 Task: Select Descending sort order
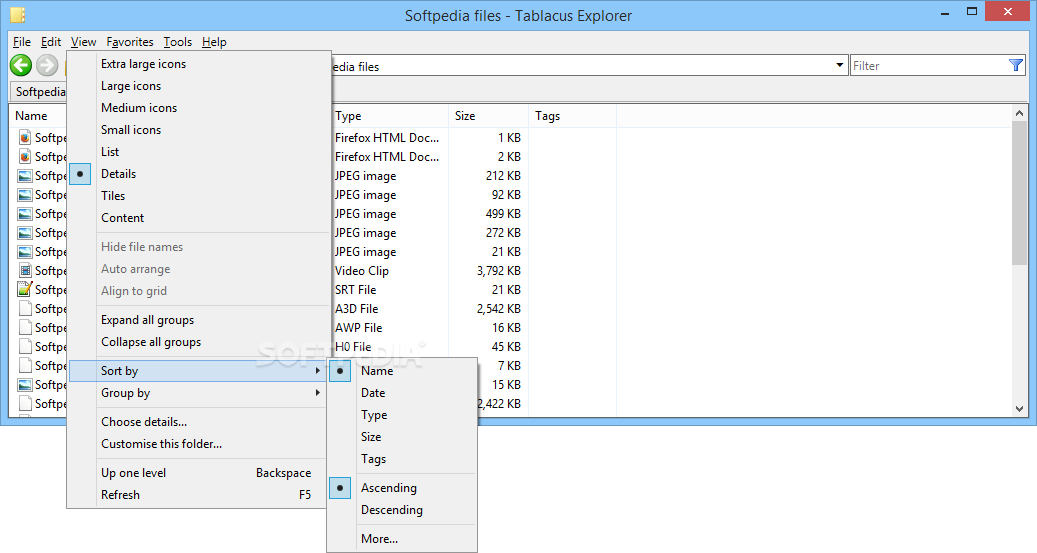(x=402, y=510)
